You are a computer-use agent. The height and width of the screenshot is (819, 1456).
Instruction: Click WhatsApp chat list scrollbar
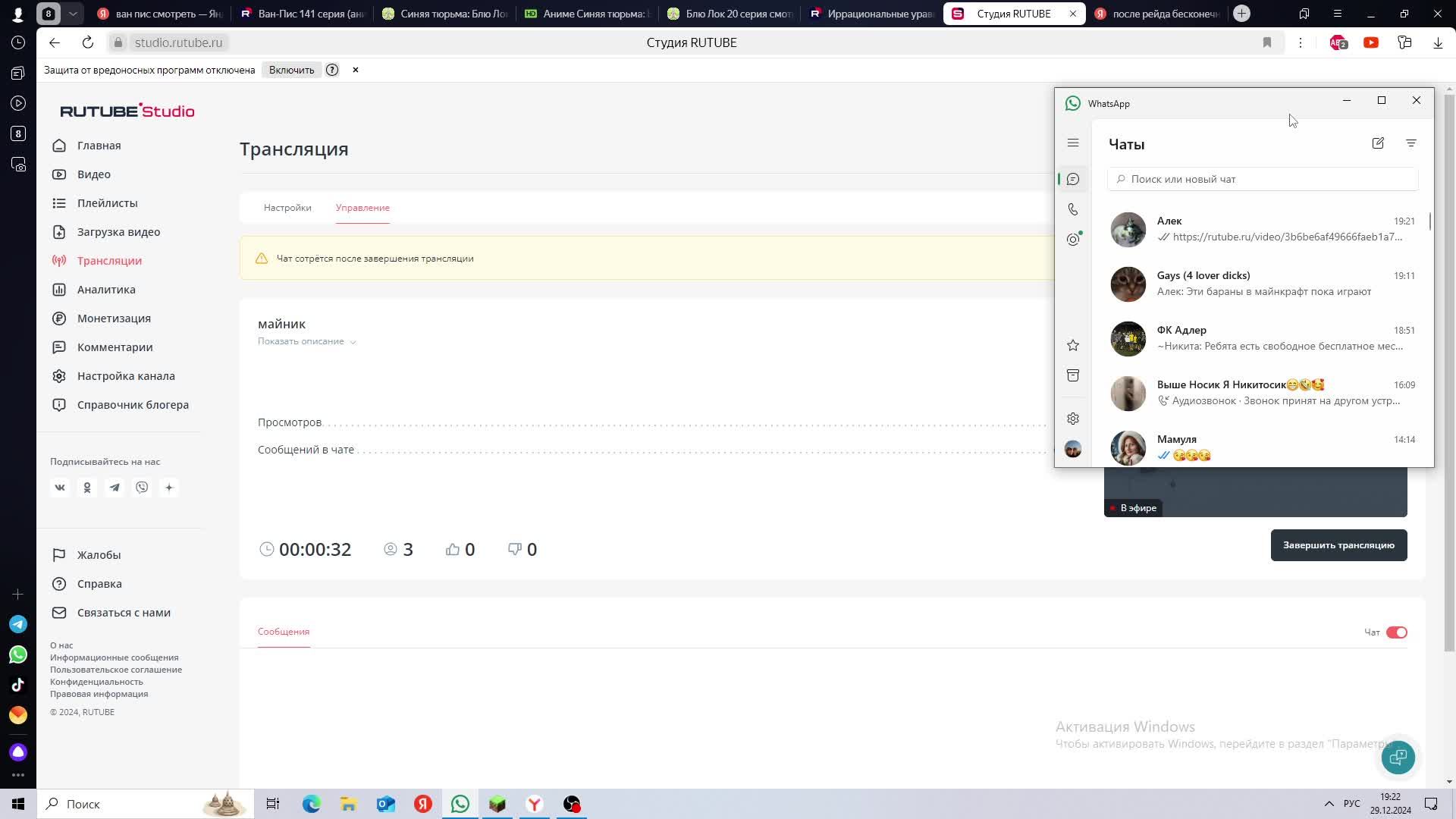pyautogui.click(x=1429, y=221)
